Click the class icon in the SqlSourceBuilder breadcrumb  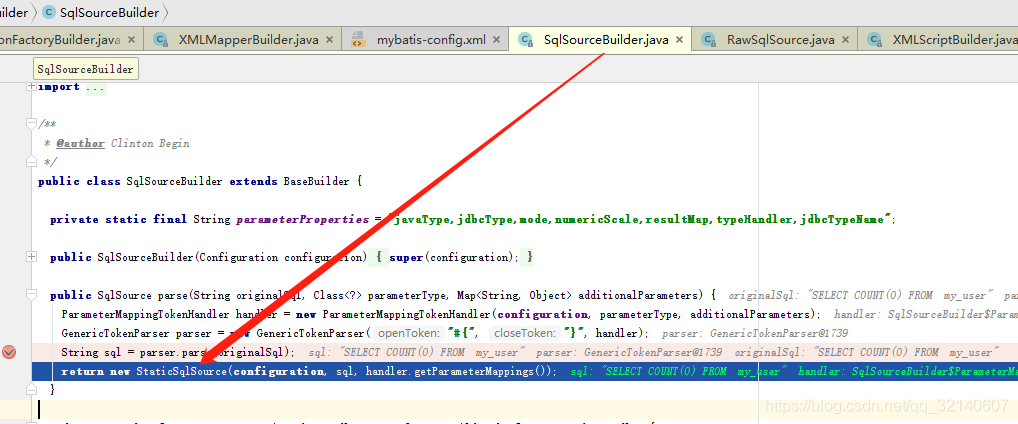[49, 12]
